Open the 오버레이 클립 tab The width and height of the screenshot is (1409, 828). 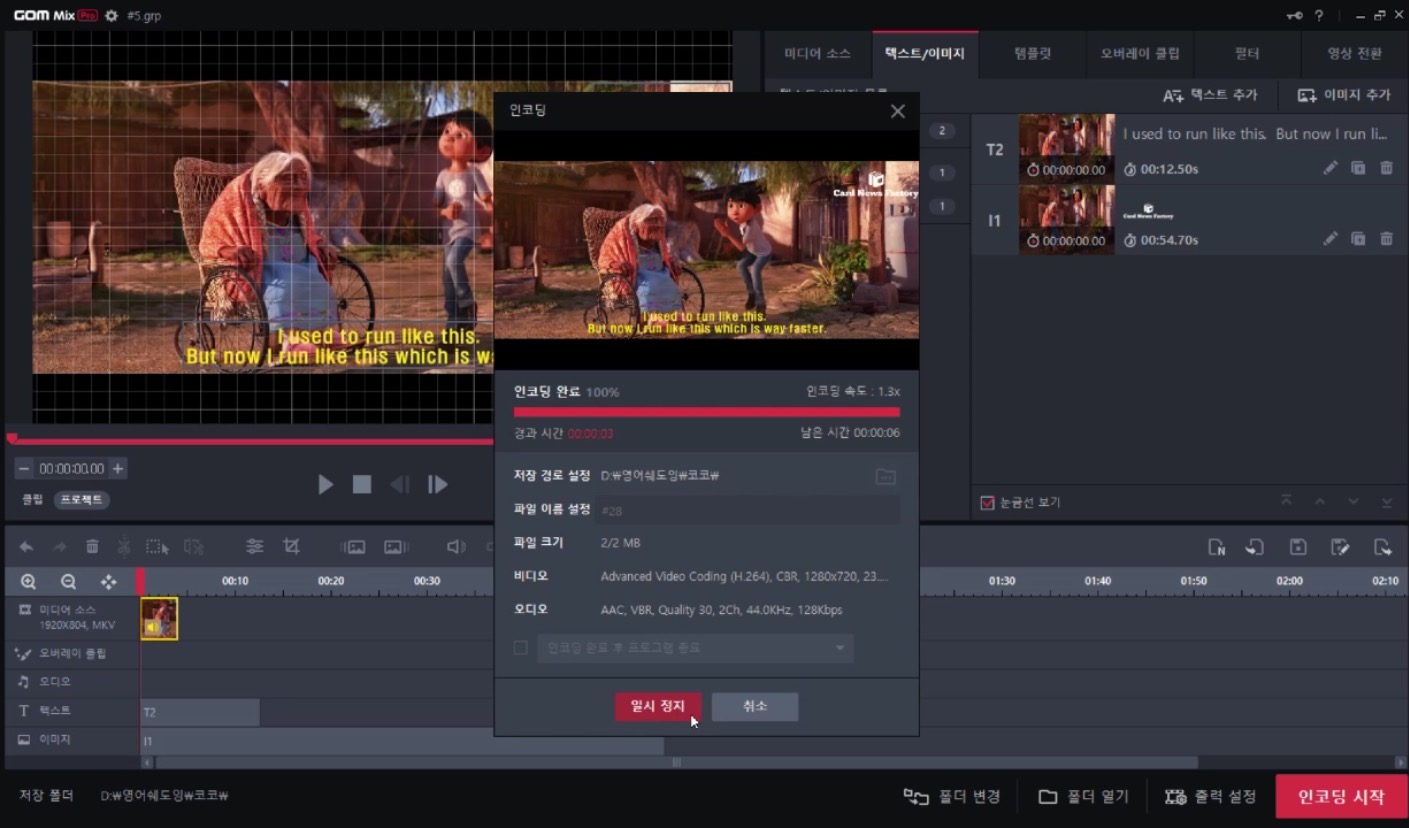(x=1140, y=53)
